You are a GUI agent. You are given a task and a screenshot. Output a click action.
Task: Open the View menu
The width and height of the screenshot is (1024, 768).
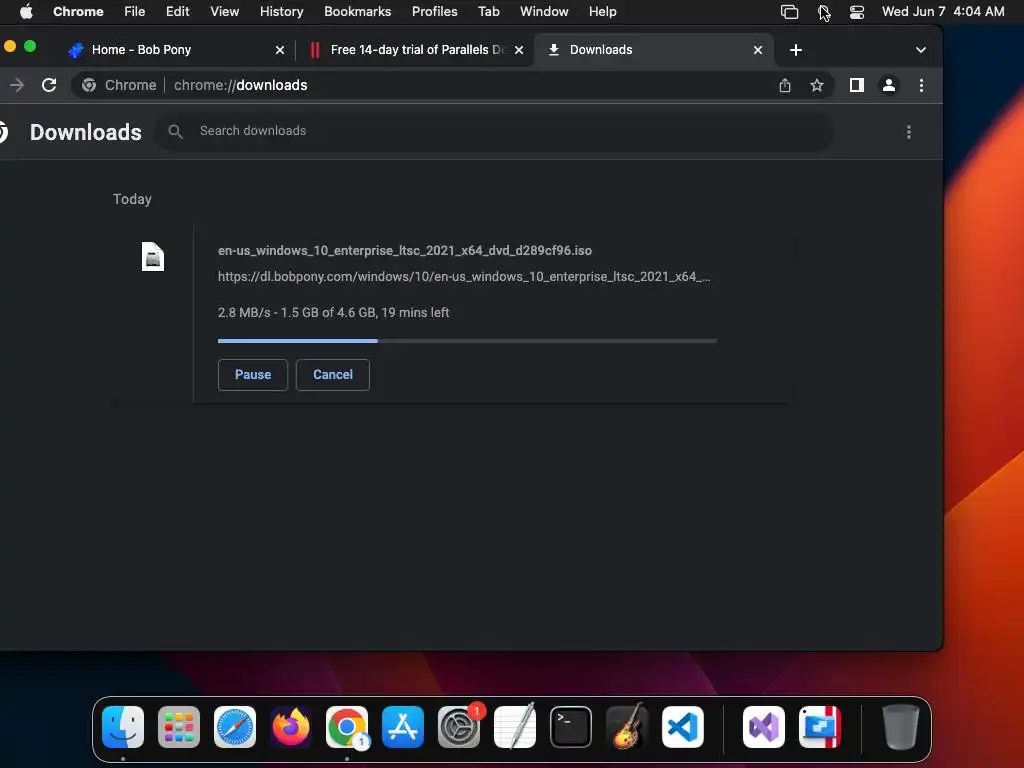click(224, 12)
